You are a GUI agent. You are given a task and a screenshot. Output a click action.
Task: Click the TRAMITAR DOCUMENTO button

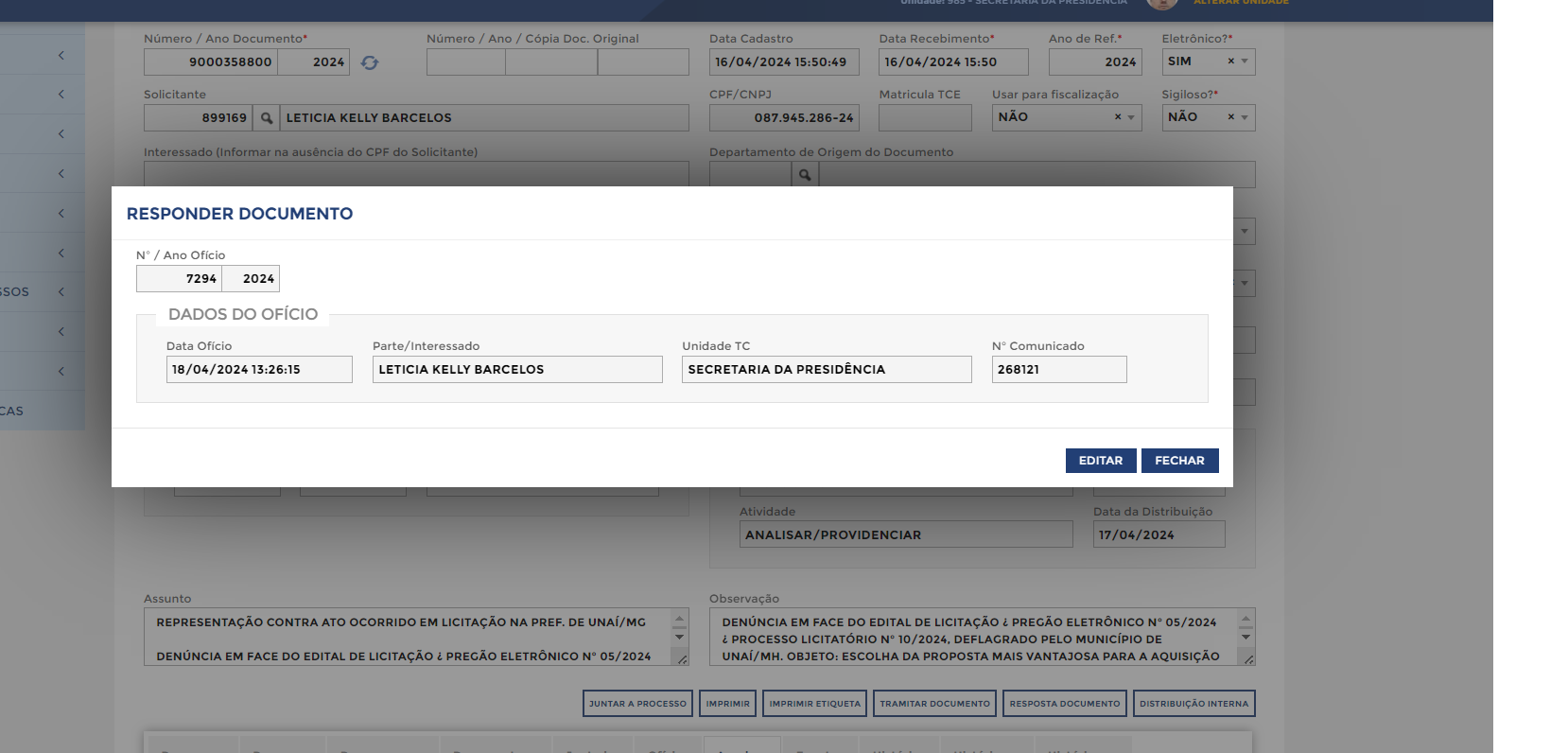[934, 704]
